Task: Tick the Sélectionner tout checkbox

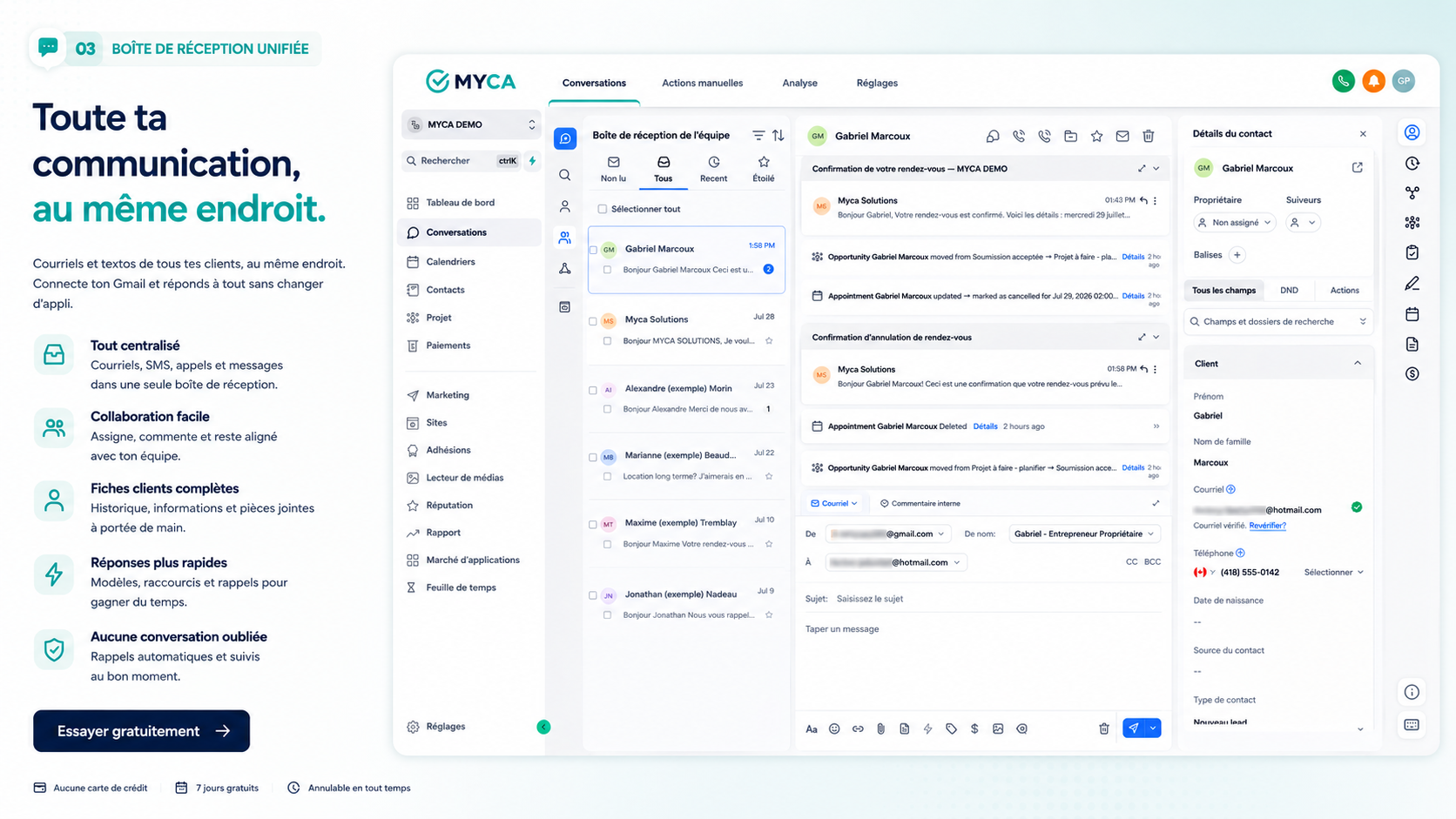Action: tap(602, 209)
